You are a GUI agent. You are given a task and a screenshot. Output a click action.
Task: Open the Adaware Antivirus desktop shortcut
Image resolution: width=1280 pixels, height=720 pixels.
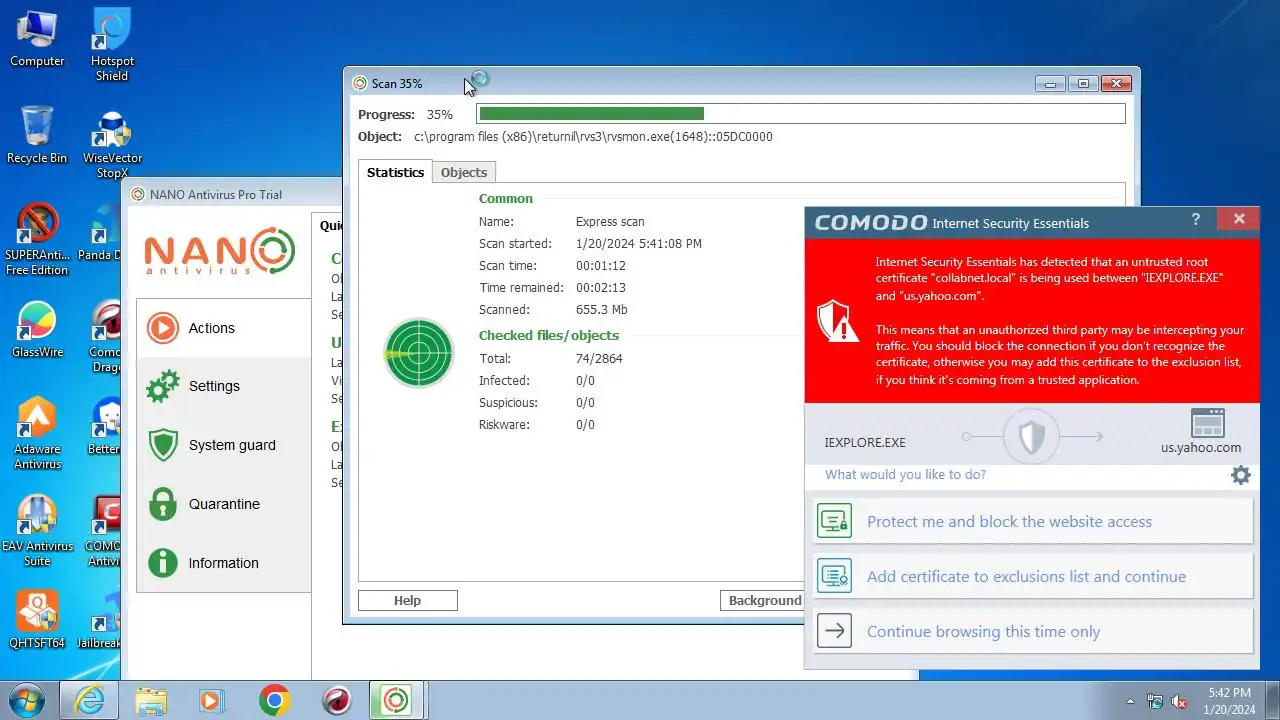click(37, 434)
